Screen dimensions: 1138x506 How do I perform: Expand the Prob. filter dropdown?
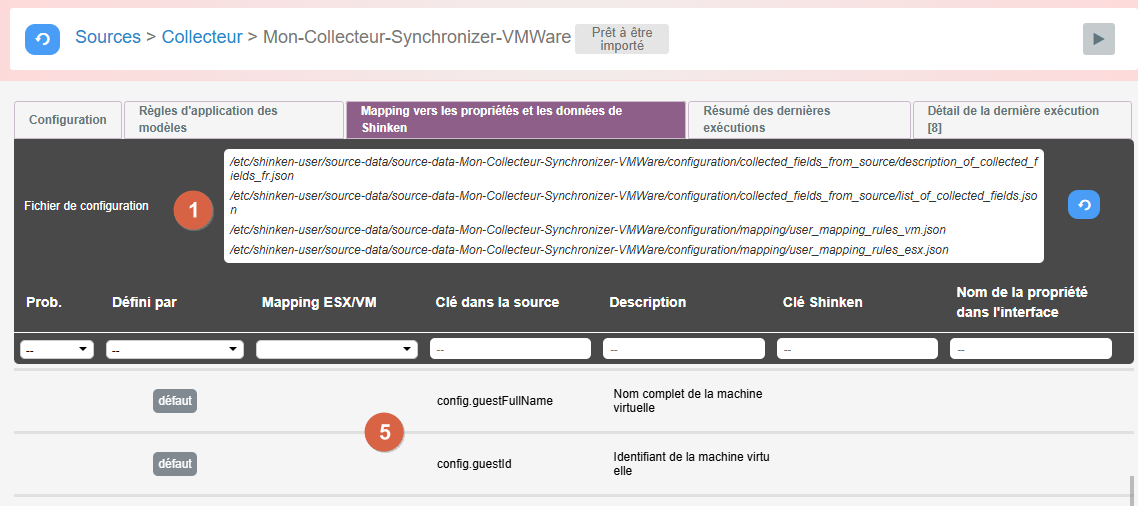(x=57, y=350)
